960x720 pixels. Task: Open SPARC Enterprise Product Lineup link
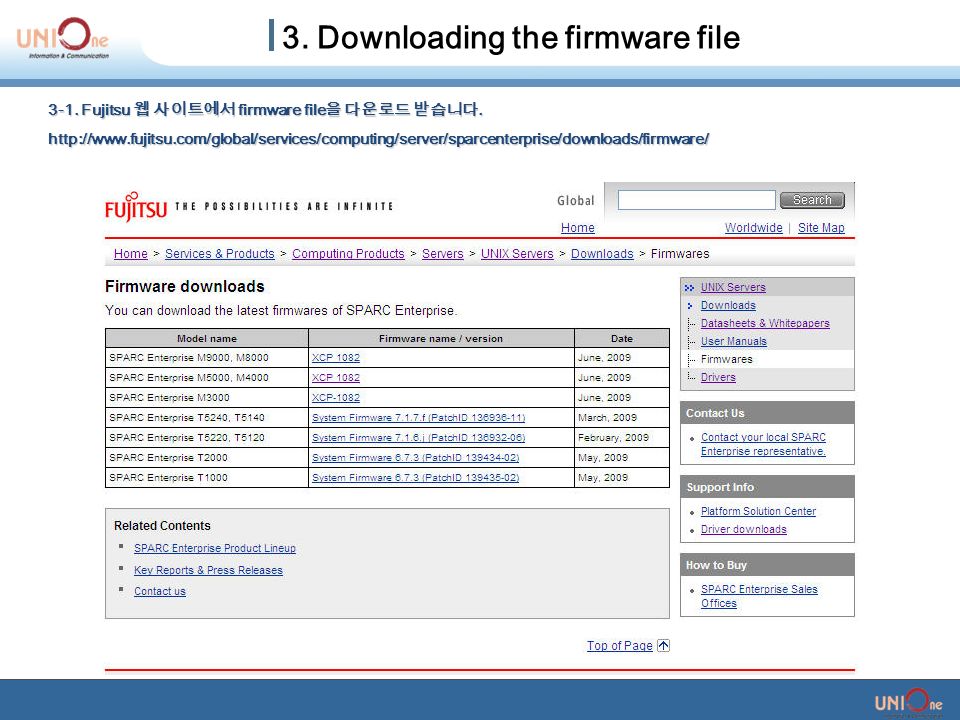click(215, 548)
